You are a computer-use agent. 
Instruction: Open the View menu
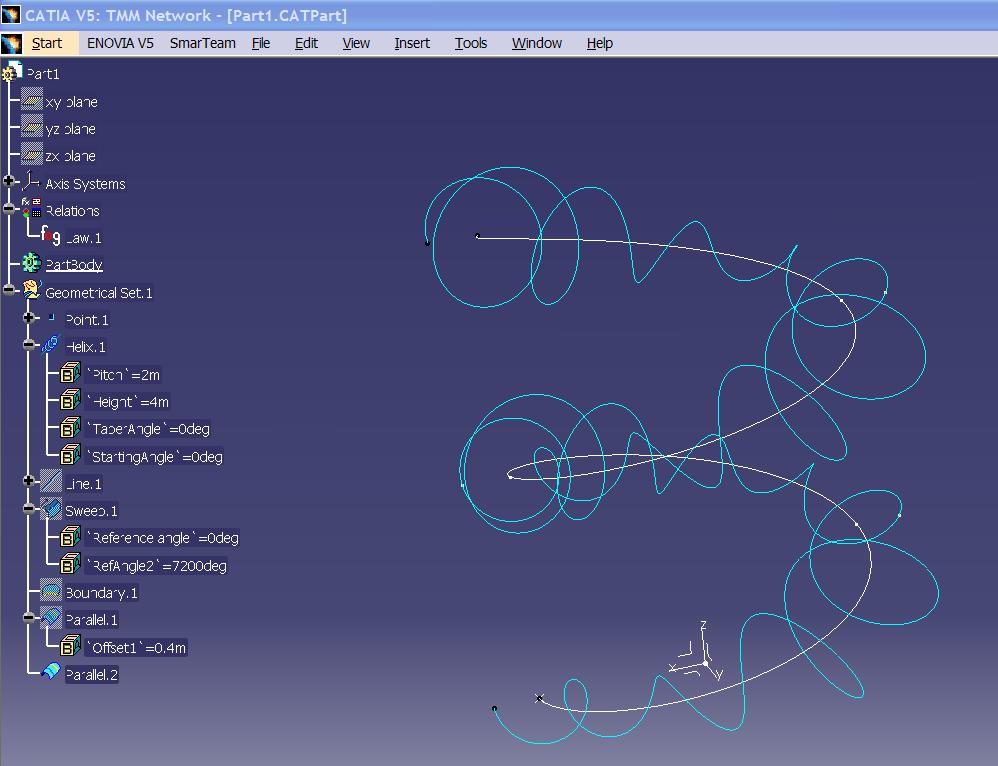pyautogui.click(x=356, y=43)
